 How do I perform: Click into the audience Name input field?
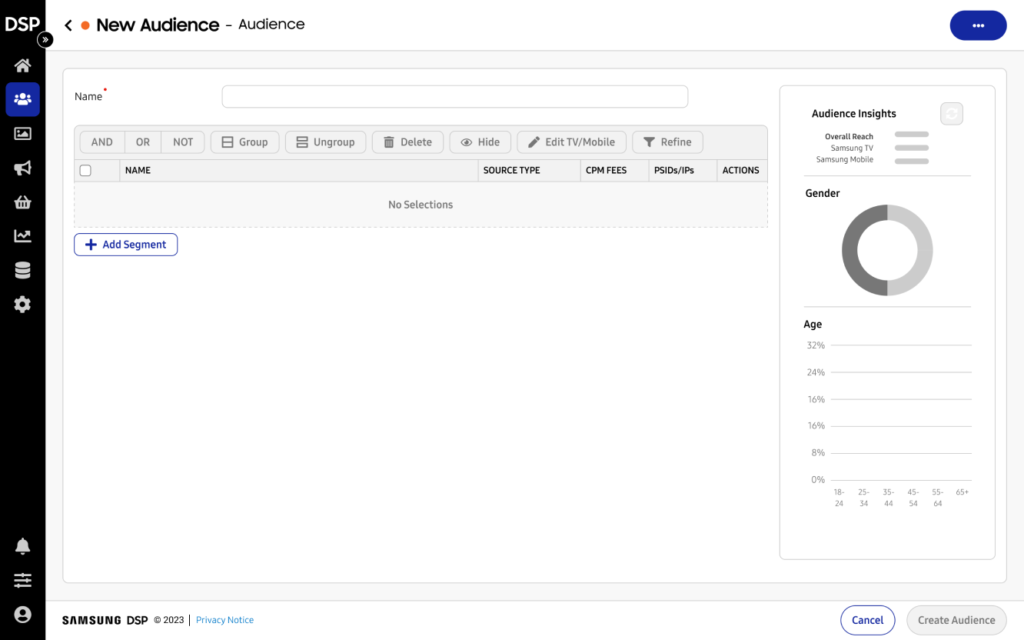tap(454, 97)
